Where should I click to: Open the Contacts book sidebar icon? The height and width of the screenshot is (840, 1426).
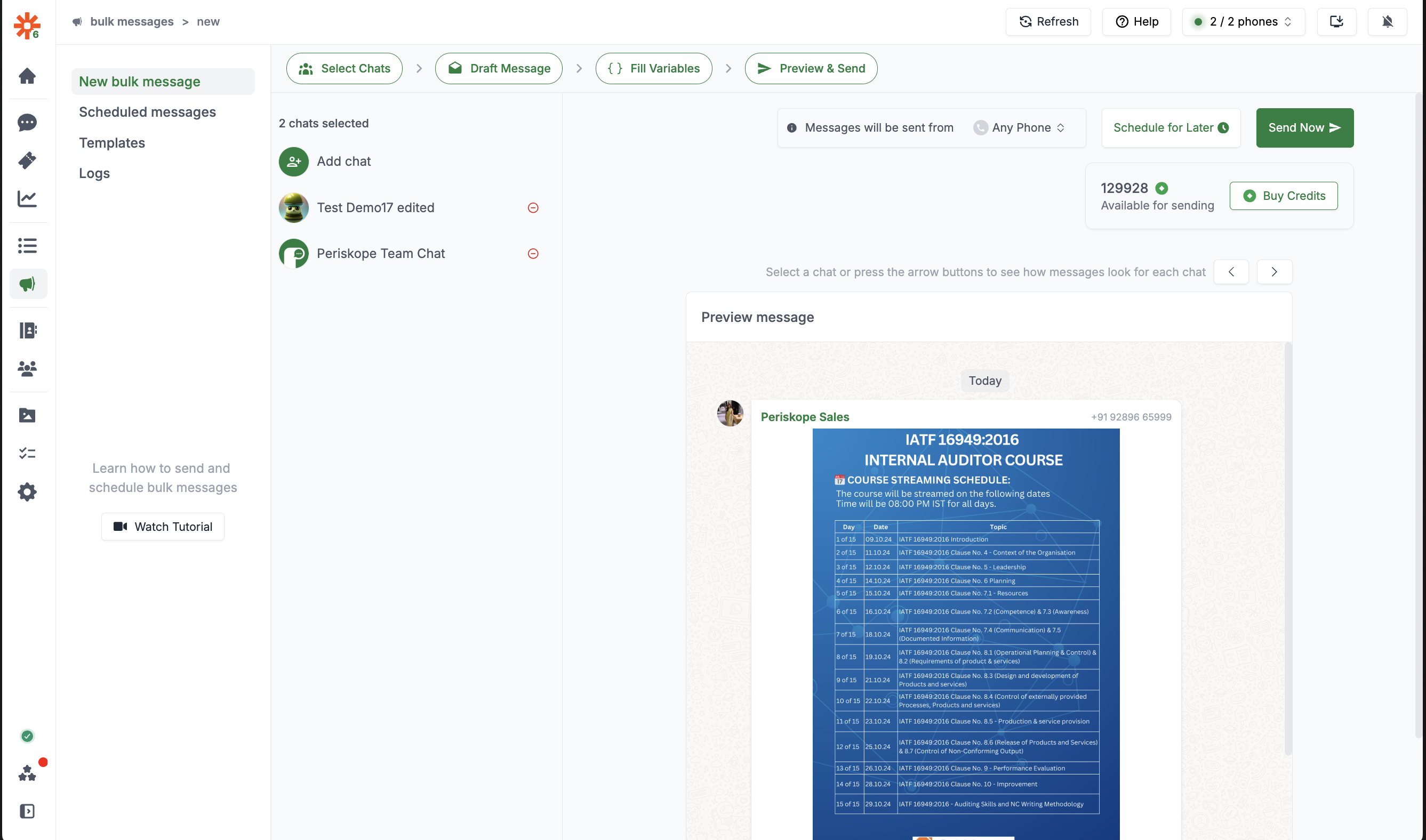(x=27, y=330)
